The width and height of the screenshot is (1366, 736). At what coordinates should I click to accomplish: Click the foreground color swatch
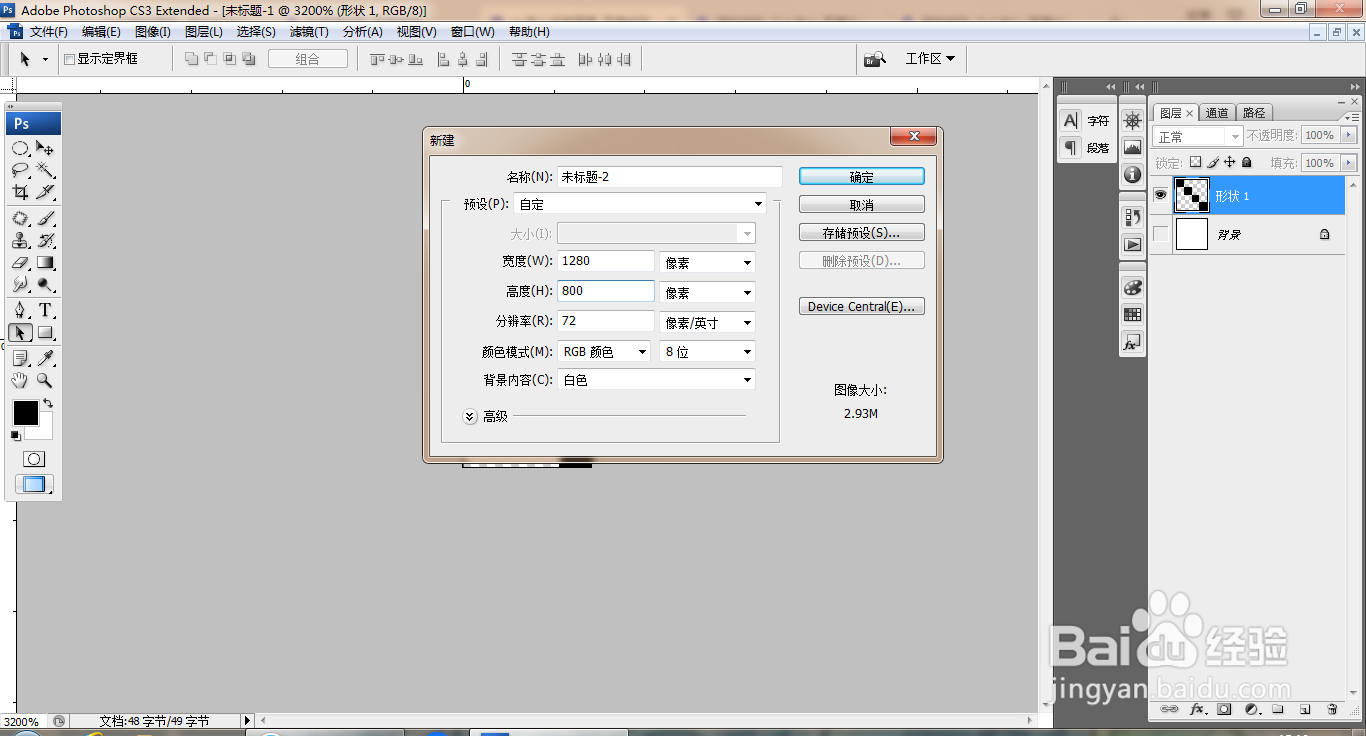[25, 413]
